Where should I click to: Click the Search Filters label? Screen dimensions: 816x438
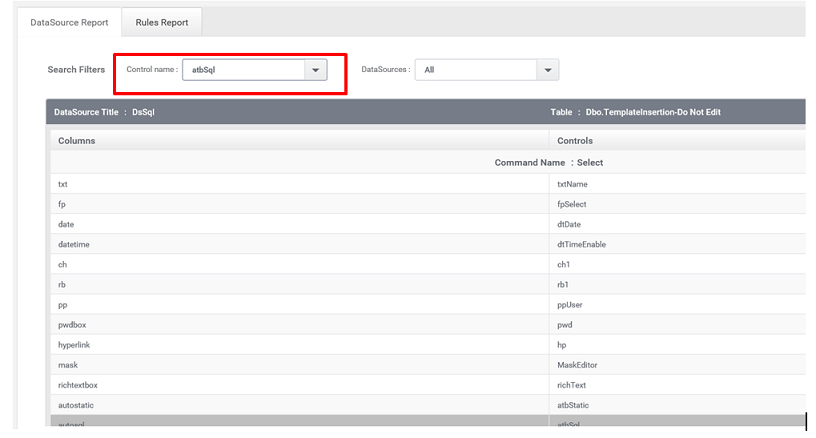pos(76,70)
